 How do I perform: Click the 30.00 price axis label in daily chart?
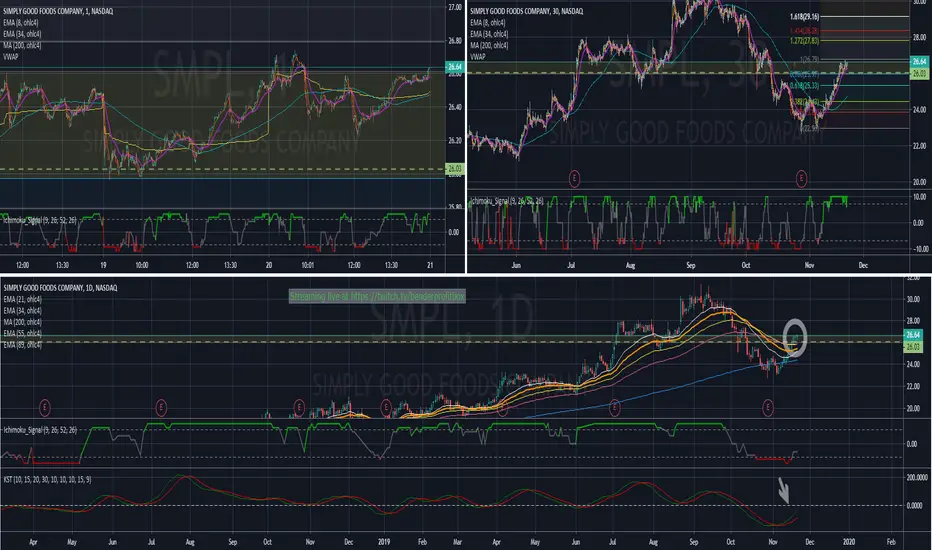point(913,299)
